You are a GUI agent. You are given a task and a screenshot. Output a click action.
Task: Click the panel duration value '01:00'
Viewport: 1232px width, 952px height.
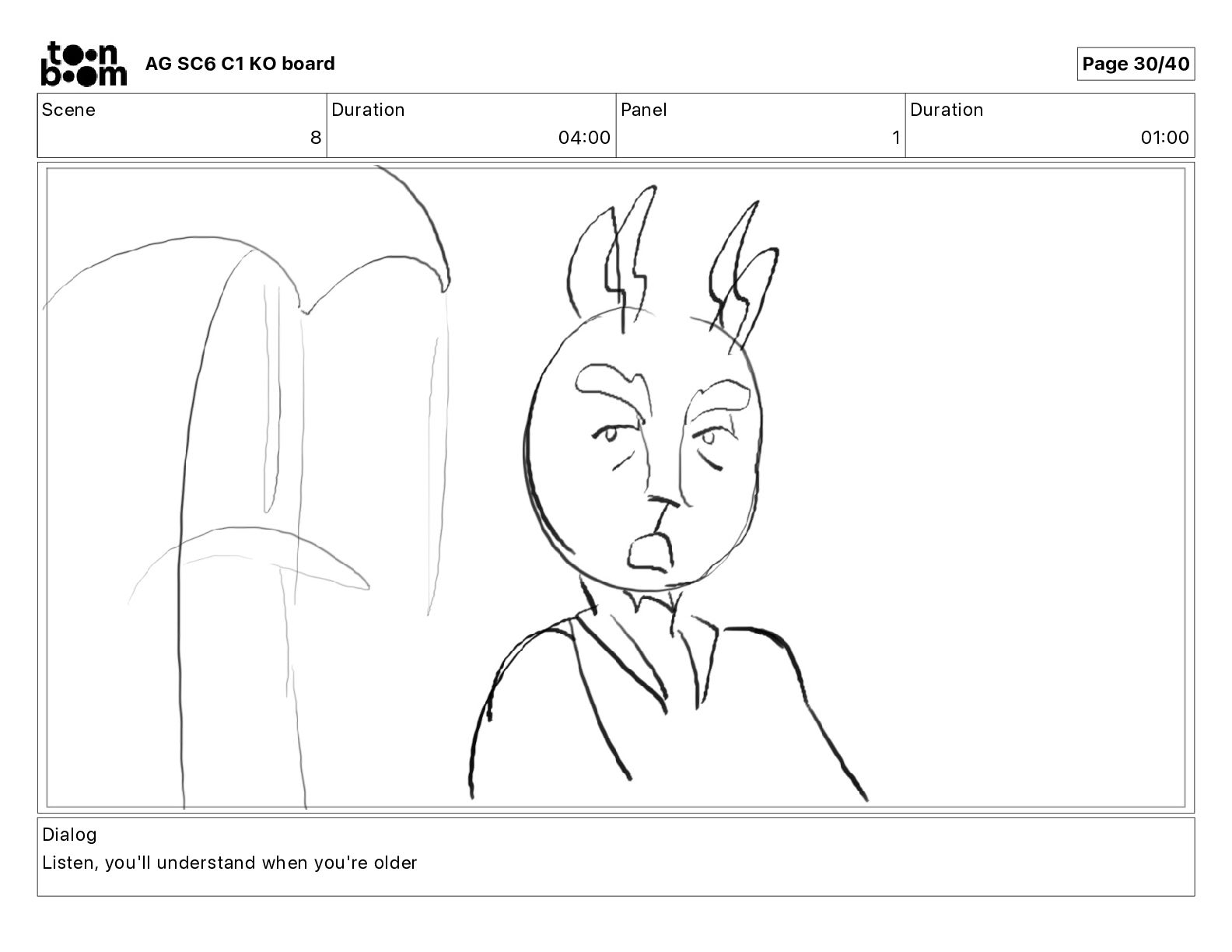pyautogui.click(x=1164, y=138)
